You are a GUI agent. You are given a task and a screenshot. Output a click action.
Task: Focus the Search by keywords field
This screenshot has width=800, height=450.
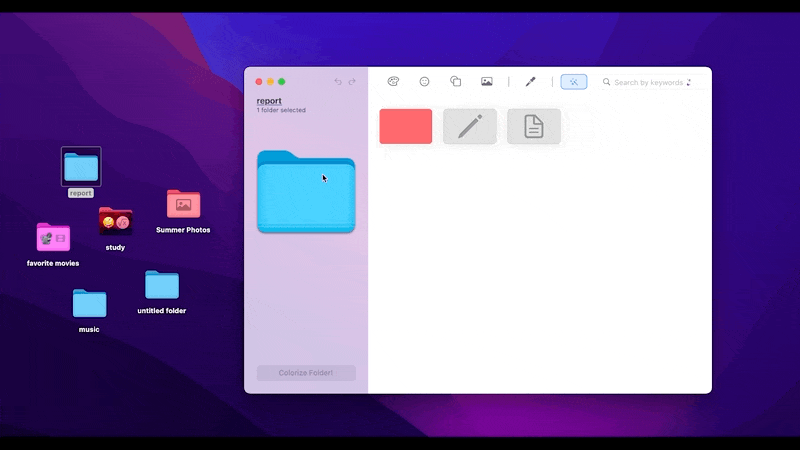pyautogui.click(x=653, y=82)
